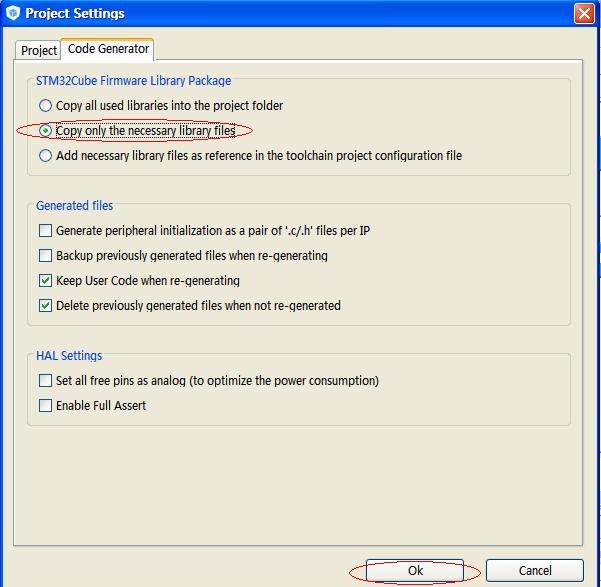Image resolution: width=601 pixels, height=587 pixels.
Task: Select Copy all used libraries radio option
Action: coord(45,105)
